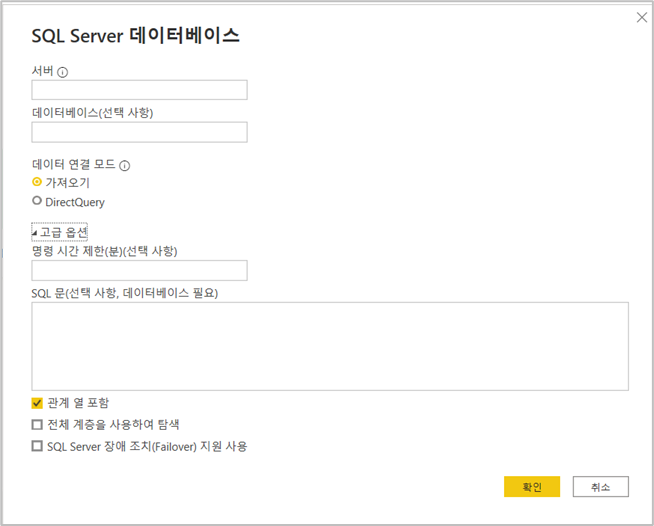
Task: Click the 데이터베이스(선택 사항) label
Action: point(93,113)
